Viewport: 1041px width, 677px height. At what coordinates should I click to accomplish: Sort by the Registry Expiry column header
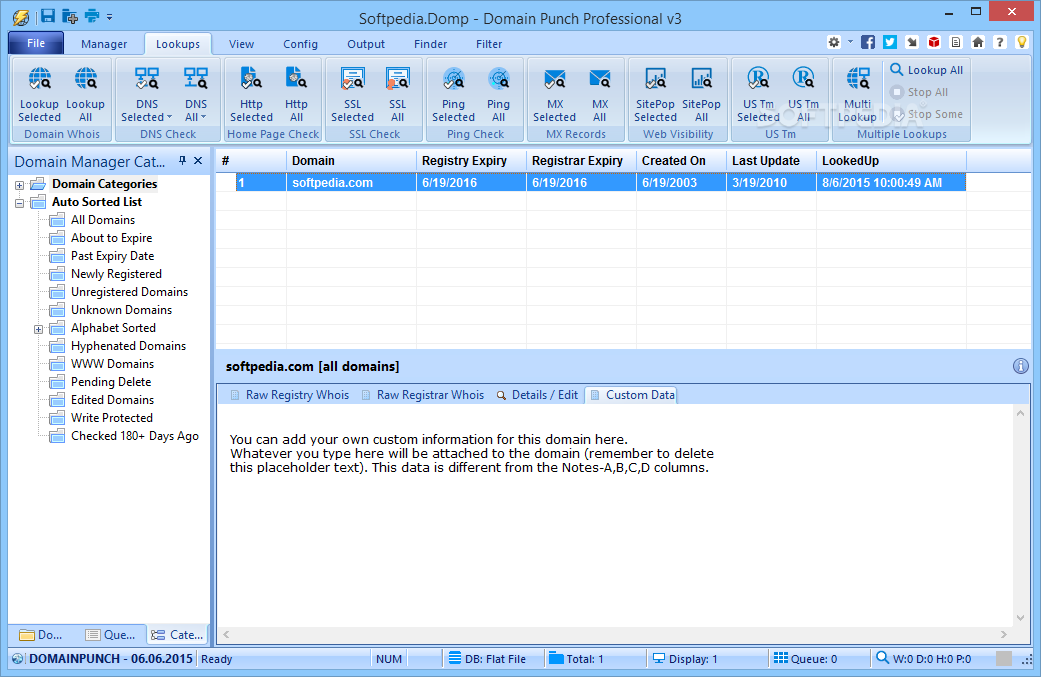(x=471, y=161)
